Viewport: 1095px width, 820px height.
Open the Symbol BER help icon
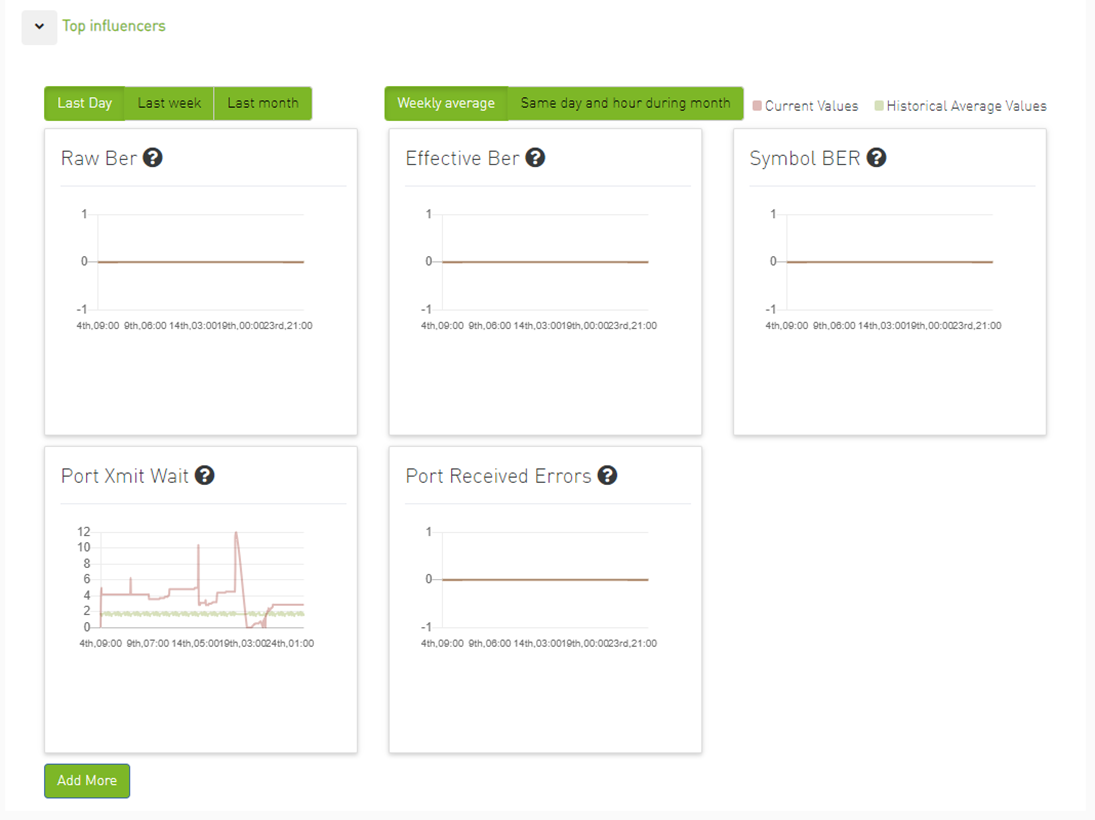[x=876, y=158]
